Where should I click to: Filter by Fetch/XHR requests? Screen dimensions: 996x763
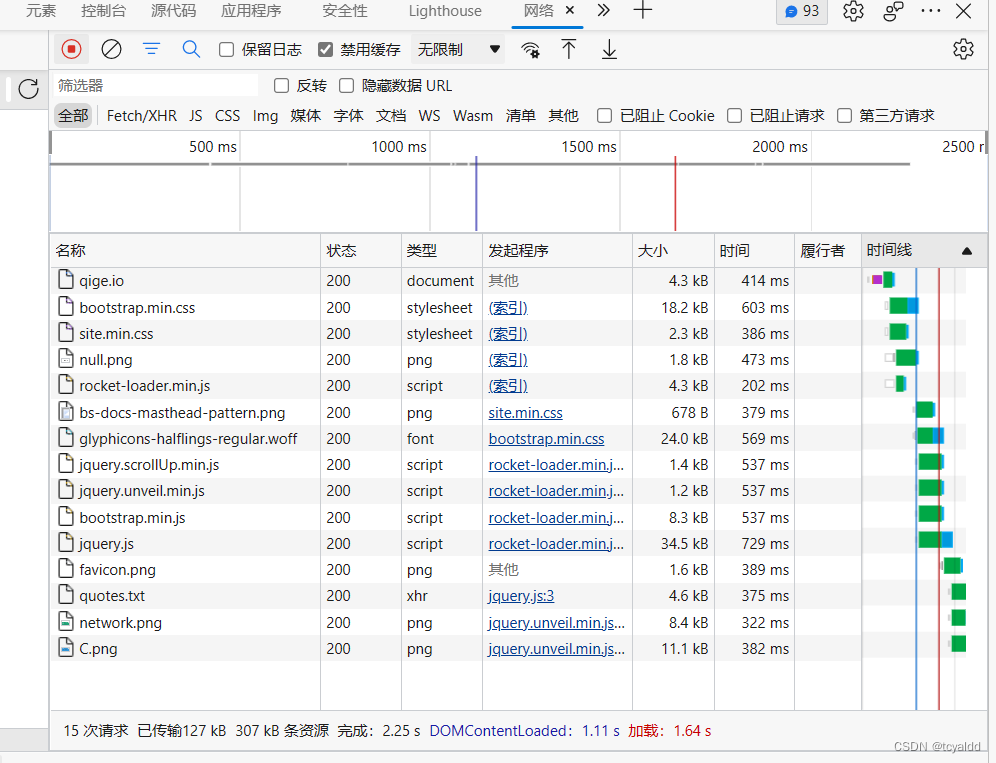pos(142,116)
